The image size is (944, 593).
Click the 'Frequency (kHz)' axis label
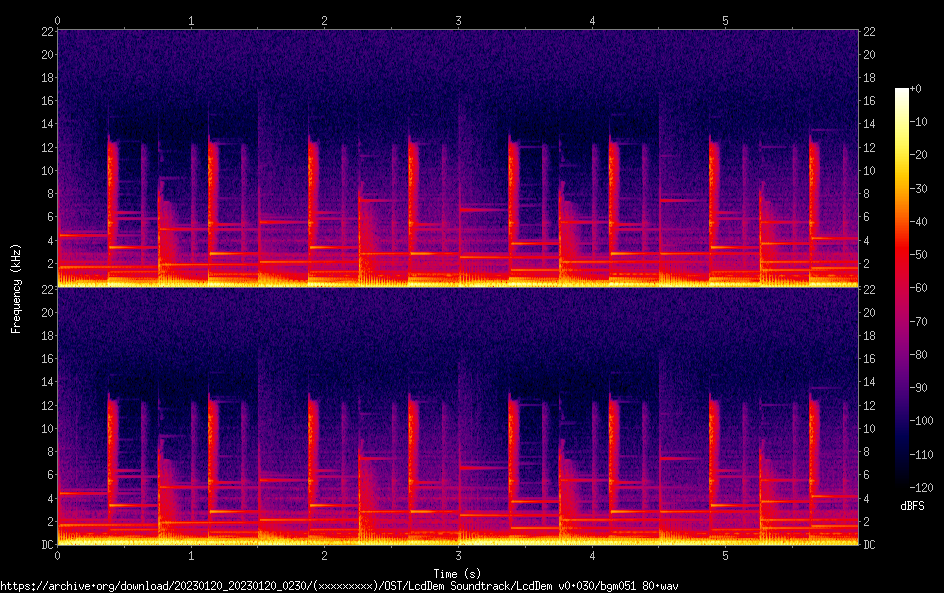16,287
